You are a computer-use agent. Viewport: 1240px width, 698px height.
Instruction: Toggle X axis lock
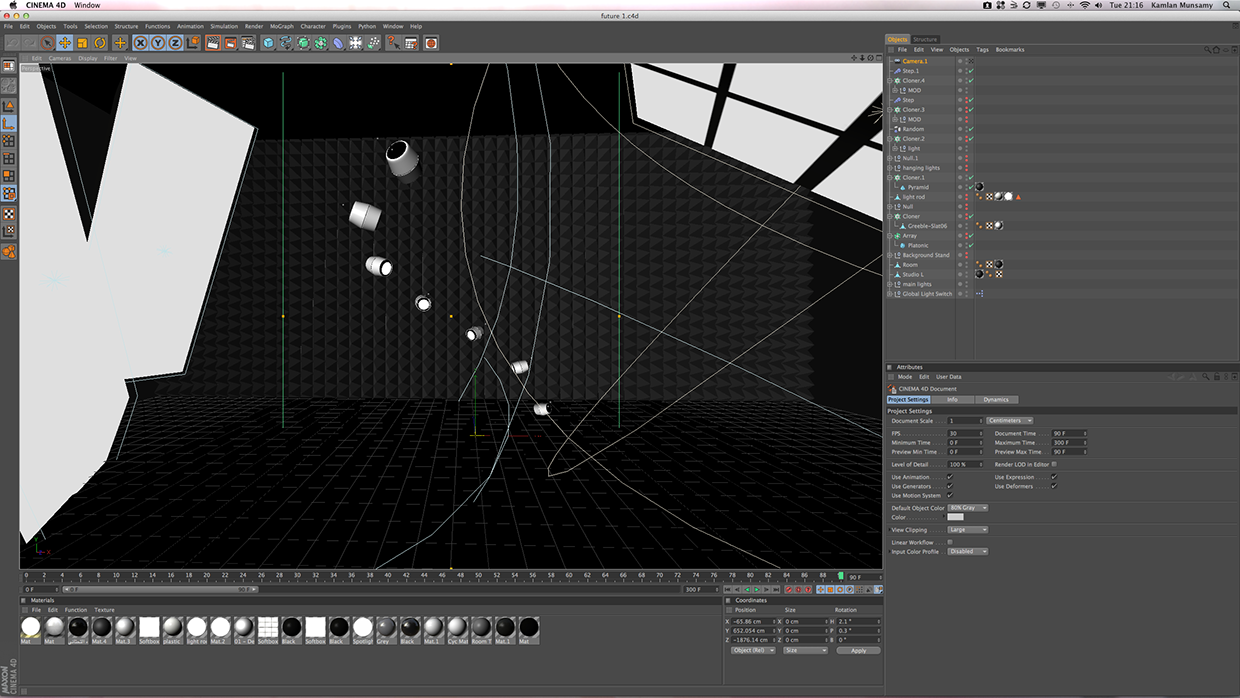click(x=140, y=43)
